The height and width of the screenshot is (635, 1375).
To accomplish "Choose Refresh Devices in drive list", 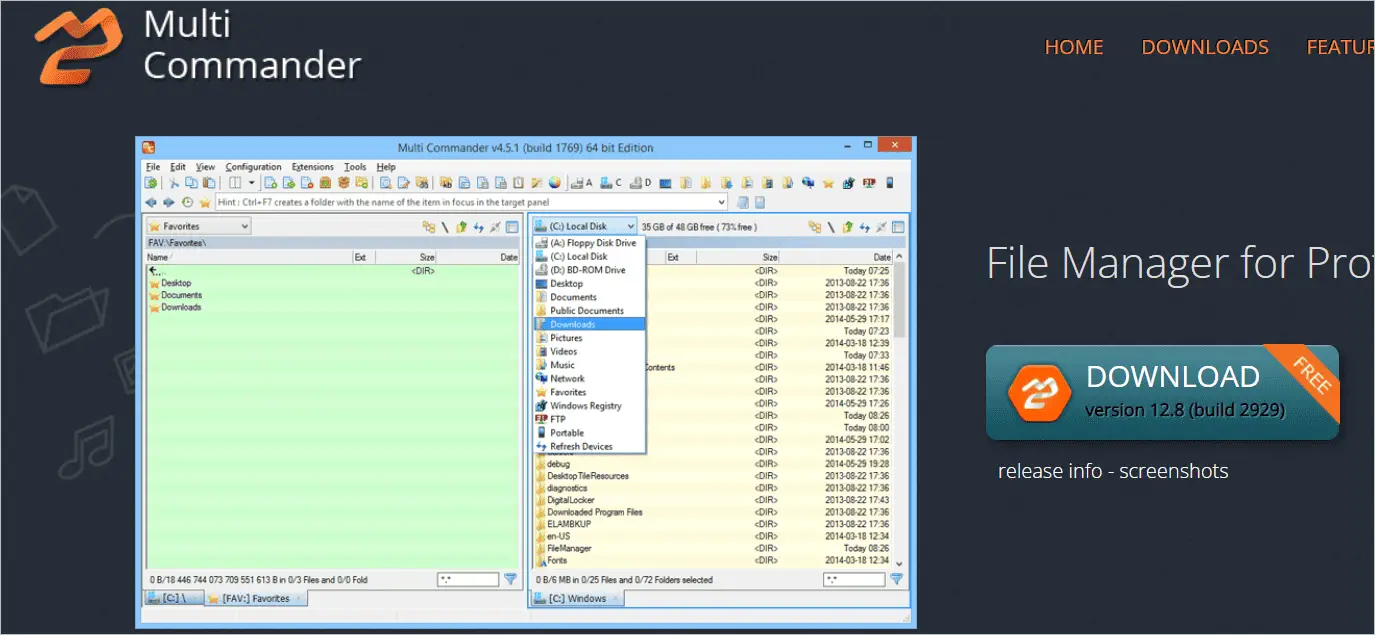I will point(590,446).
